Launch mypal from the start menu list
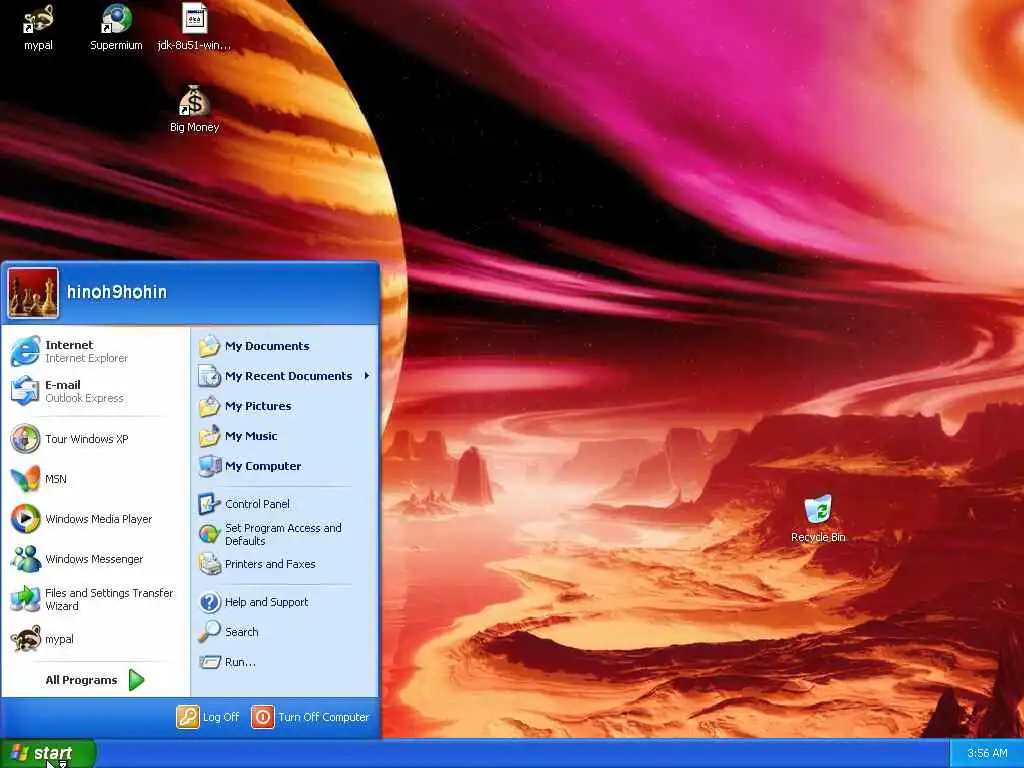The height and width of the screenshot is (768, 1024). click(25, 639)
